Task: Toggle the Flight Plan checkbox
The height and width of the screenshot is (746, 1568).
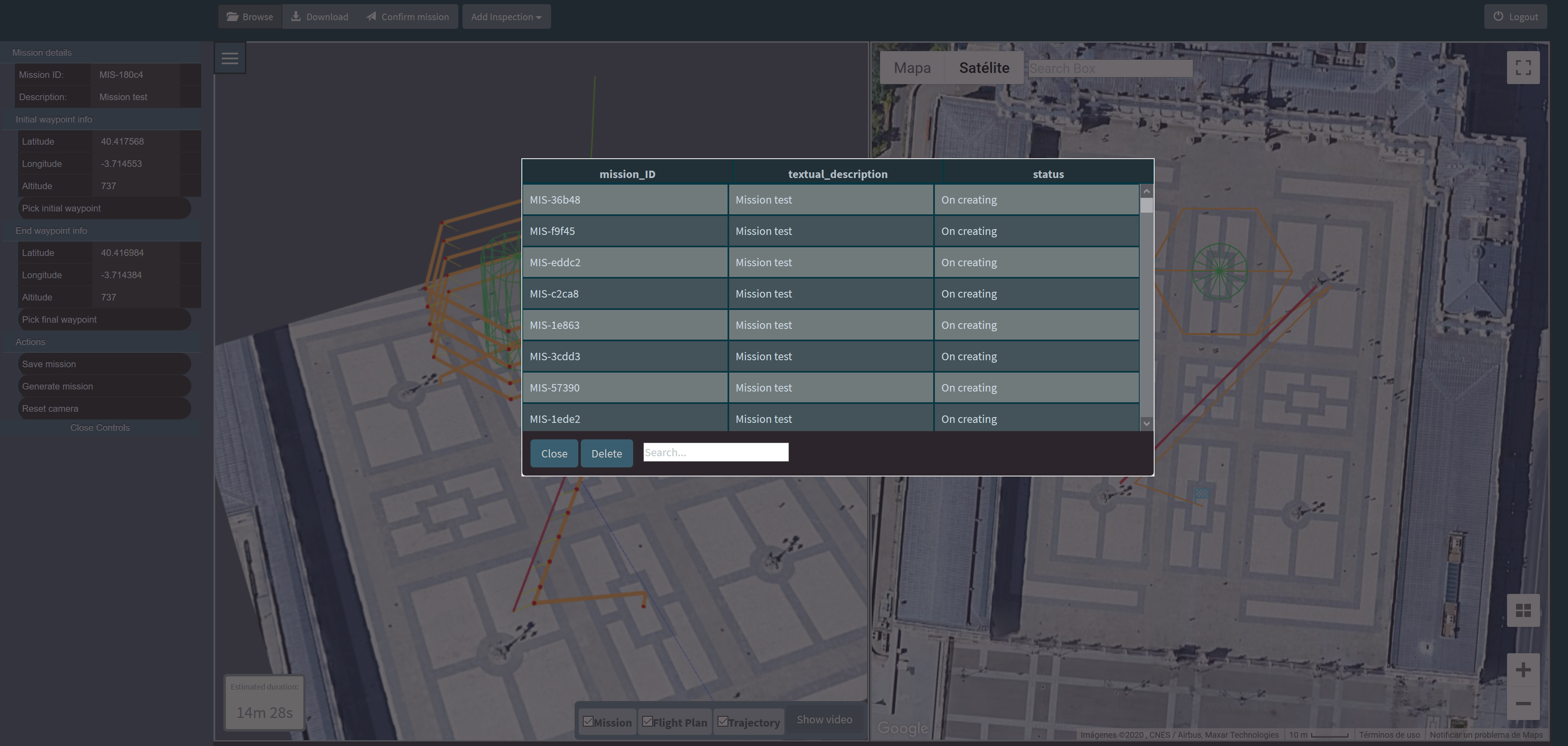Action: [x=648, y=722]
